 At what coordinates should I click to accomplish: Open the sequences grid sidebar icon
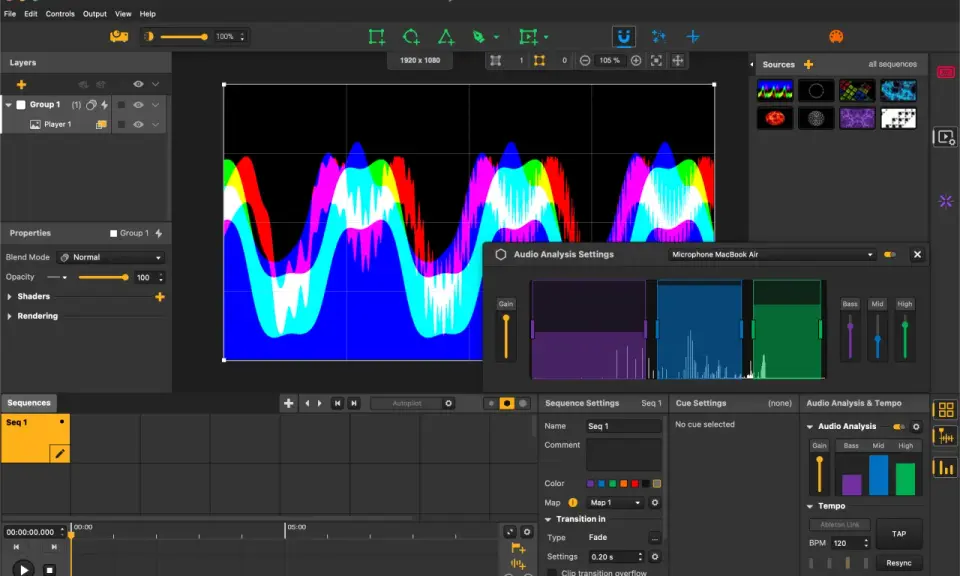945,410
